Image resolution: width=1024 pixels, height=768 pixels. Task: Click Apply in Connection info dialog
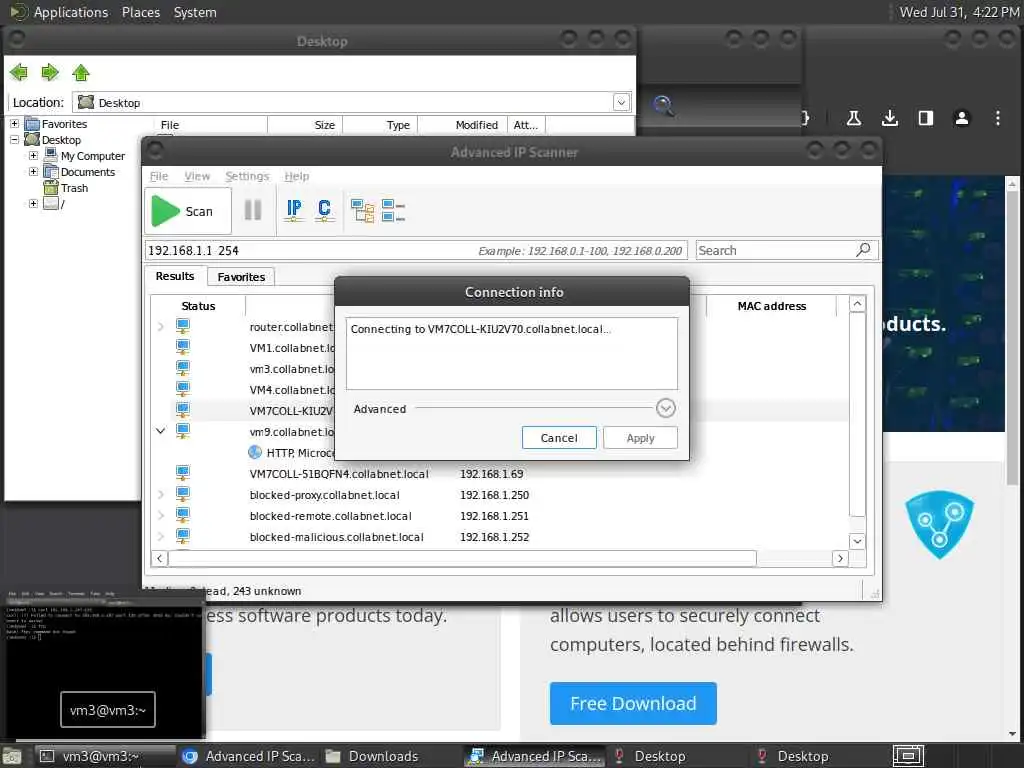coord(640,438)
